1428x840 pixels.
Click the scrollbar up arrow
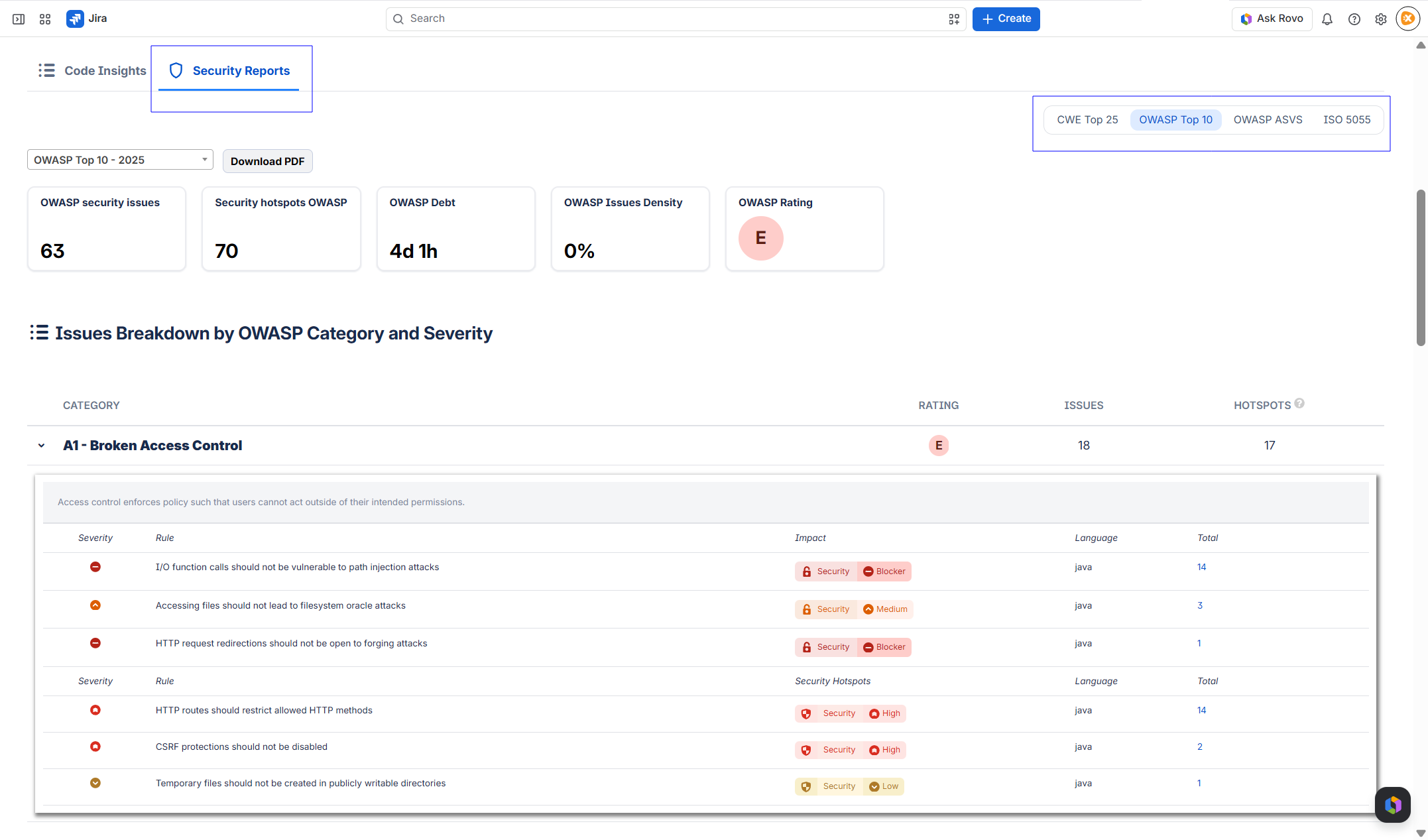[1421, 46]
